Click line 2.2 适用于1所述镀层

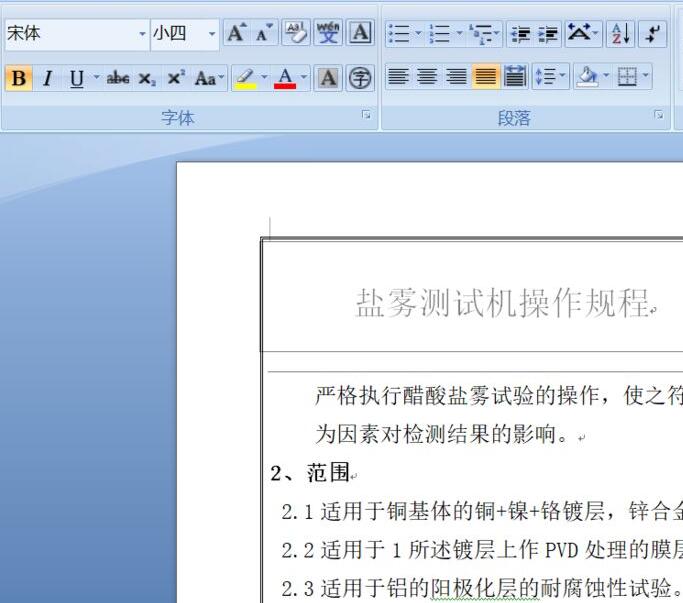click(482, 550)
